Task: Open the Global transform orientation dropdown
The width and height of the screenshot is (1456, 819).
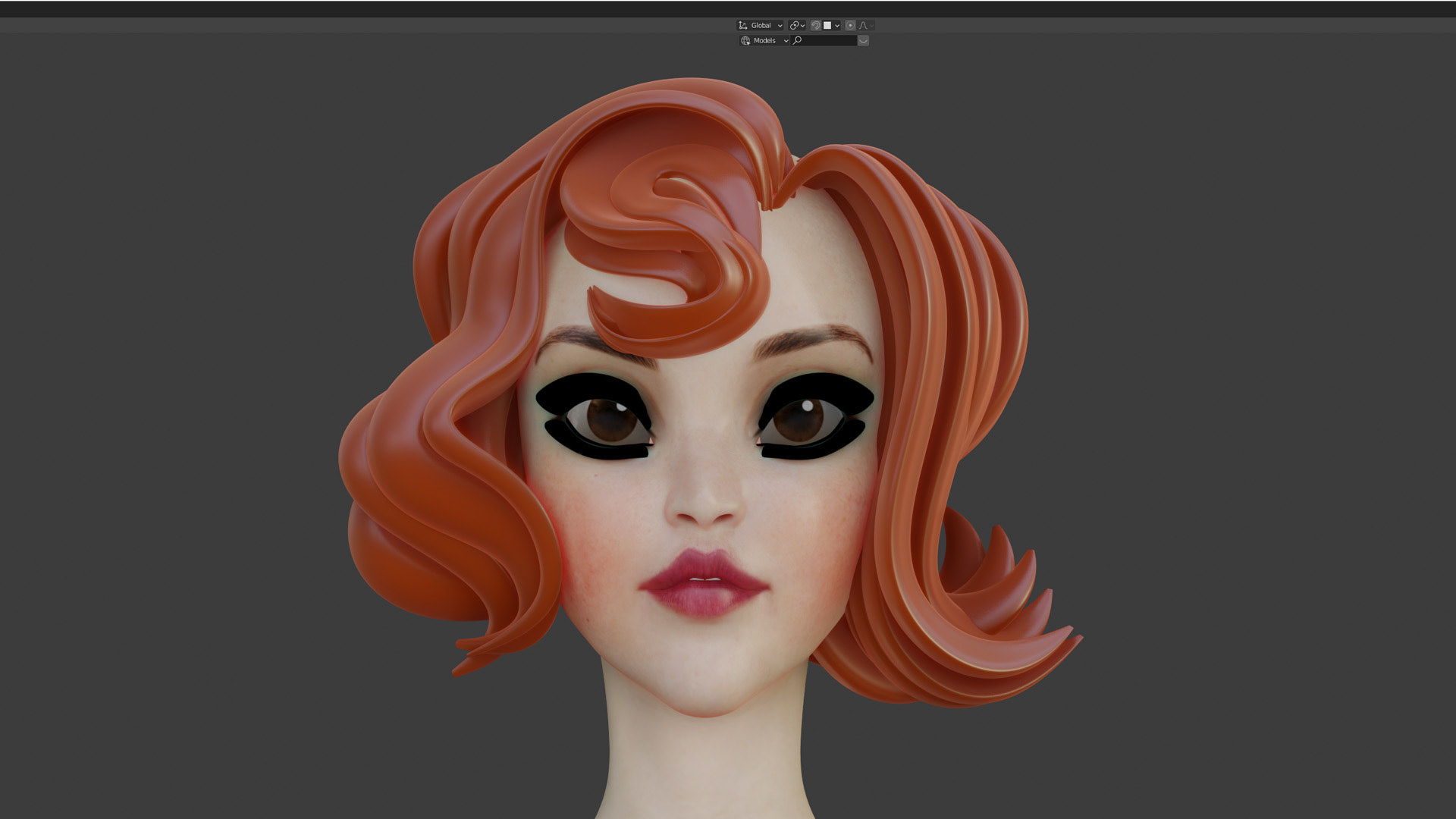Action: tap(760, 25)
